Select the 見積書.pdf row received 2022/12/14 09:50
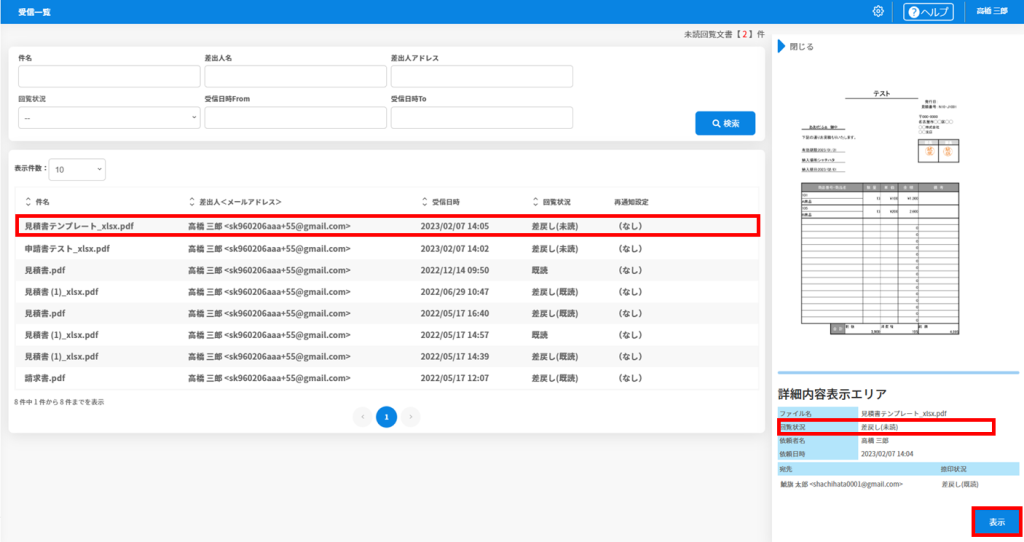Viewport: 1024px width, 542px height. pos(387,270)
